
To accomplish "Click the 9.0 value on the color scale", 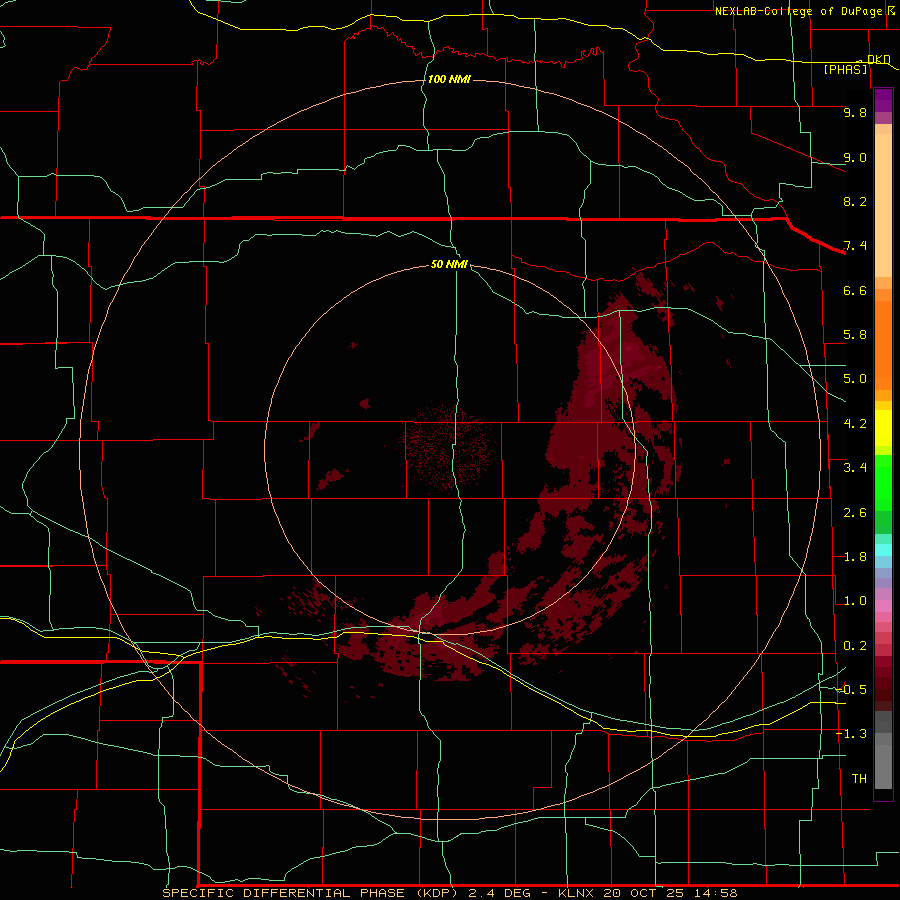I will click(855, 157).
